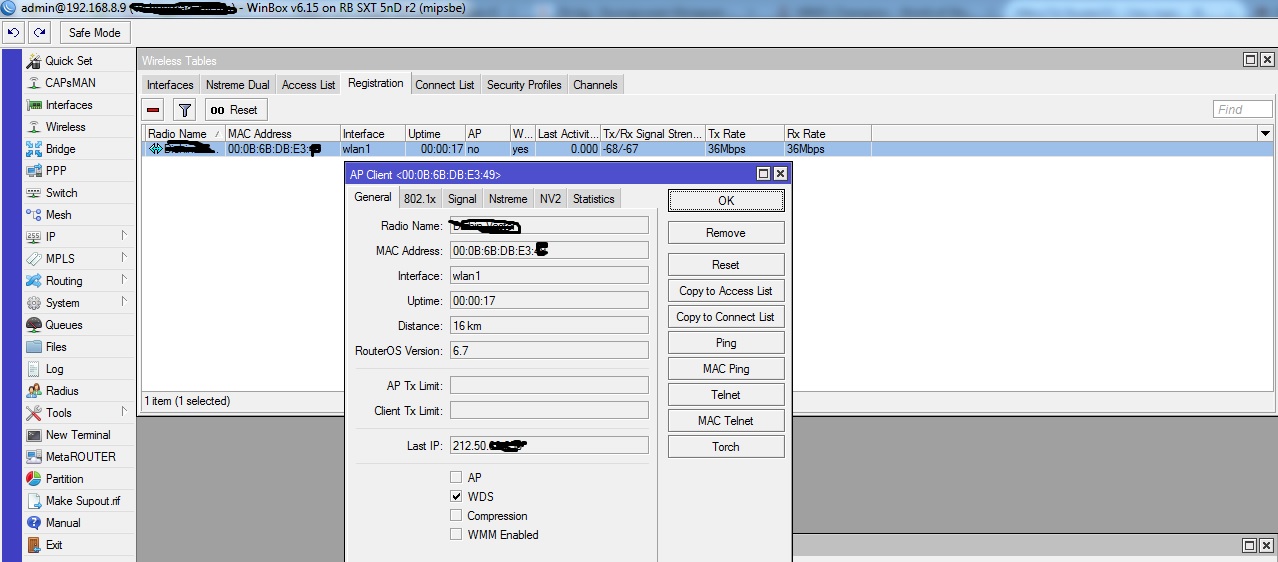Viewport: 1278px width, 562px height.
Task: Click the Undo arrow icon
Action: tap(13, 33)
